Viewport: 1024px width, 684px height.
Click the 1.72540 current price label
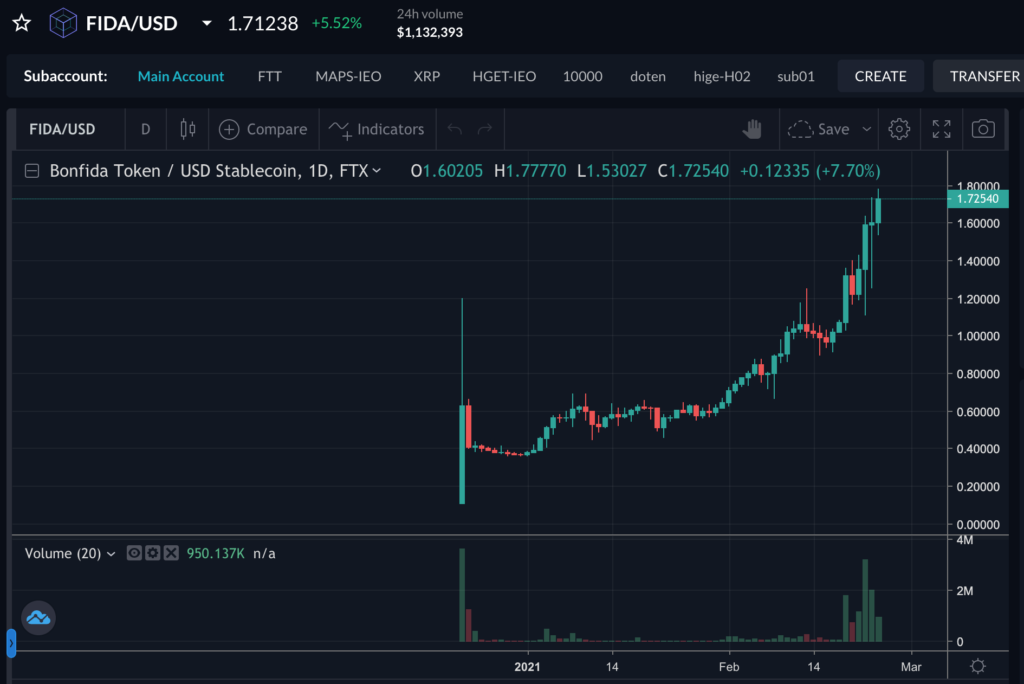[x=978, y=199]
